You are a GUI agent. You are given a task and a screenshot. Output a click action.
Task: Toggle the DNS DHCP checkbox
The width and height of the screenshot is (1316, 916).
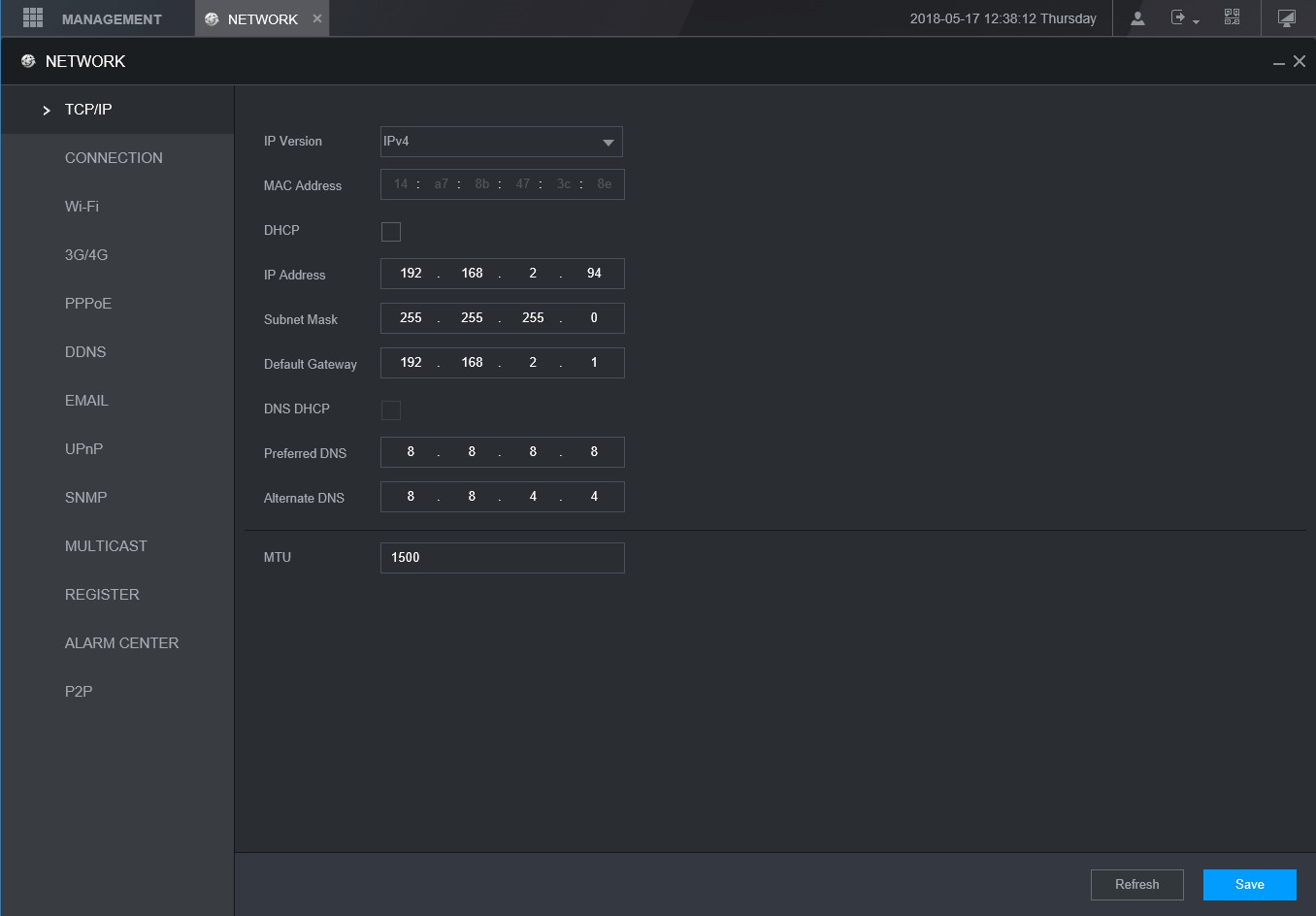391,409
